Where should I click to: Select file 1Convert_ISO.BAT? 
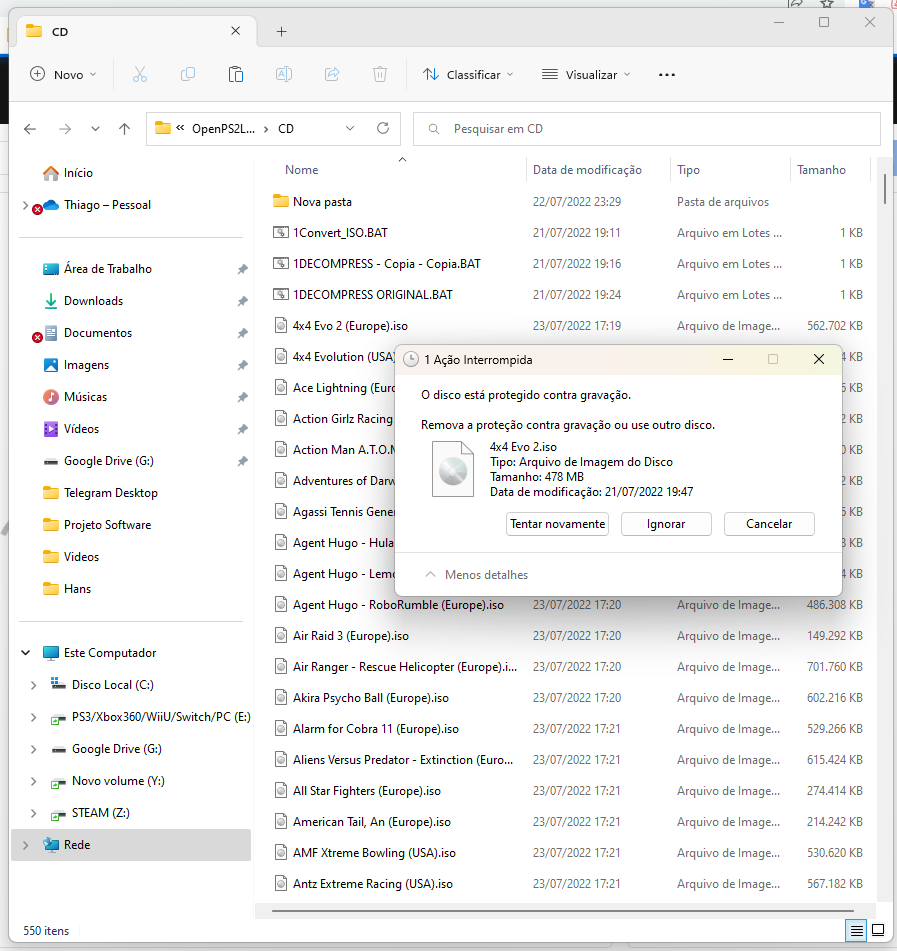[x=340, y=233]
